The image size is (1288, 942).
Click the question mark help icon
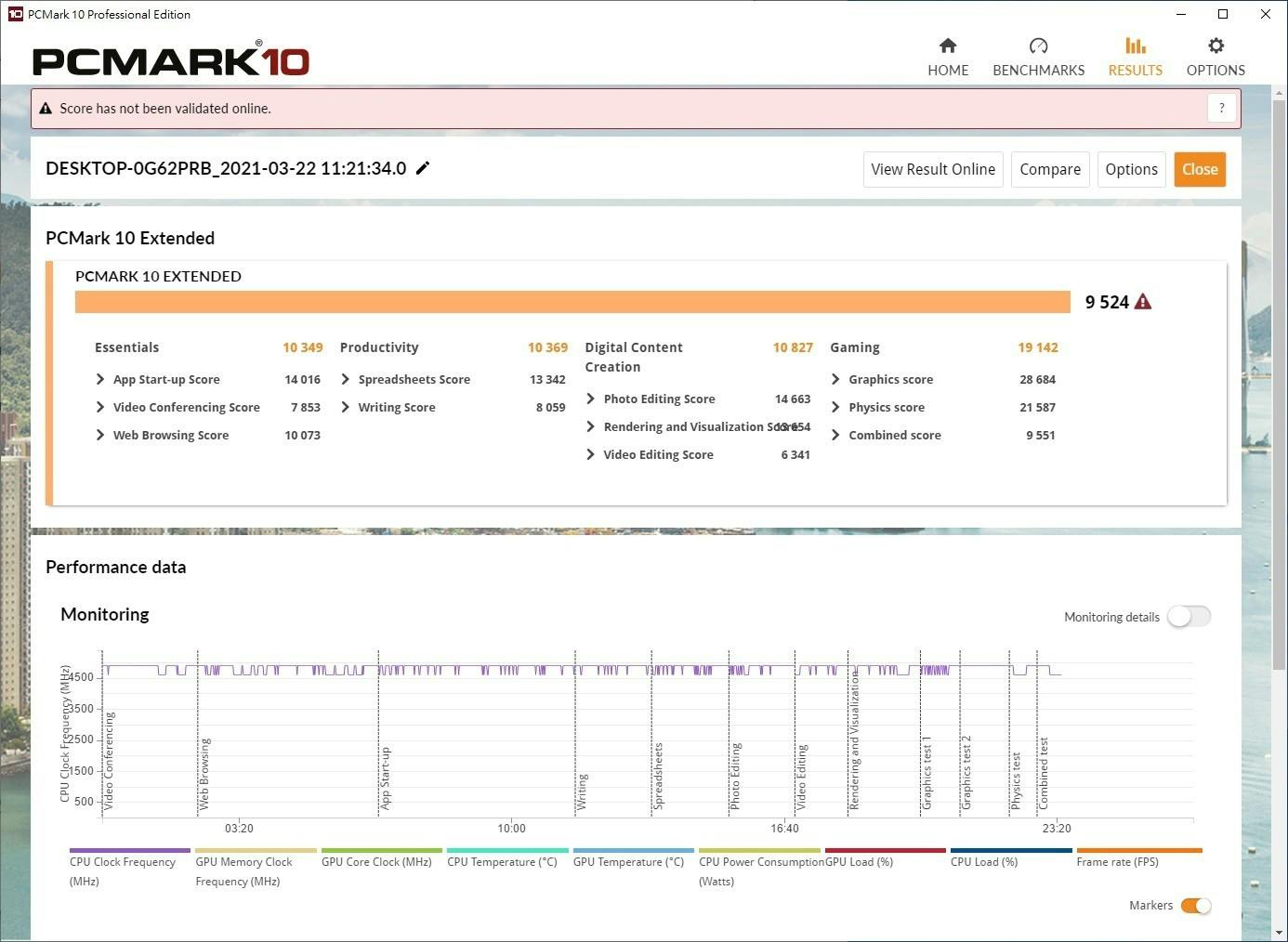1221,108
